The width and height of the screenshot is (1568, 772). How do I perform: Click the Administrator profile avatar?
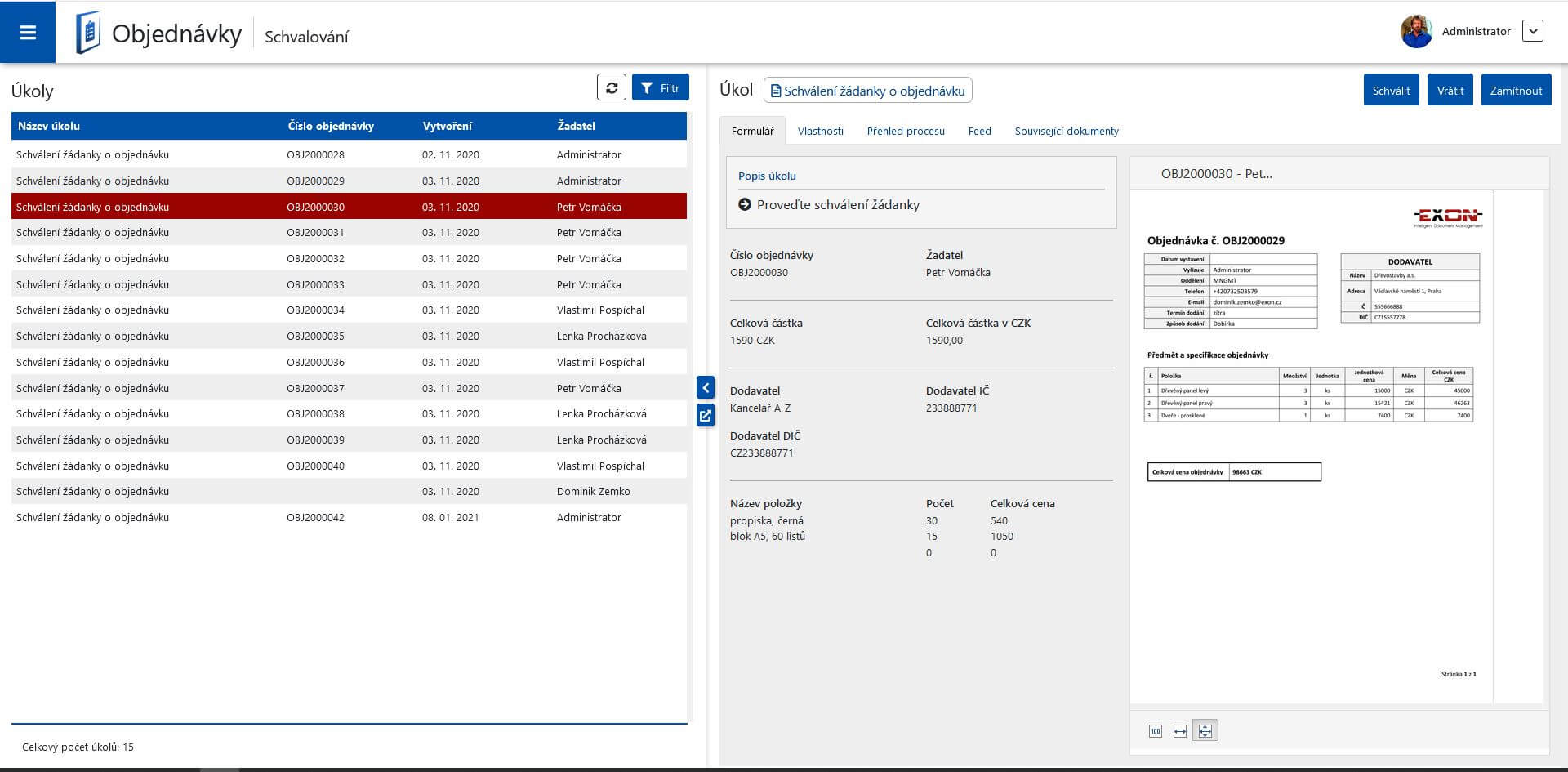(x=1416, y=32)
